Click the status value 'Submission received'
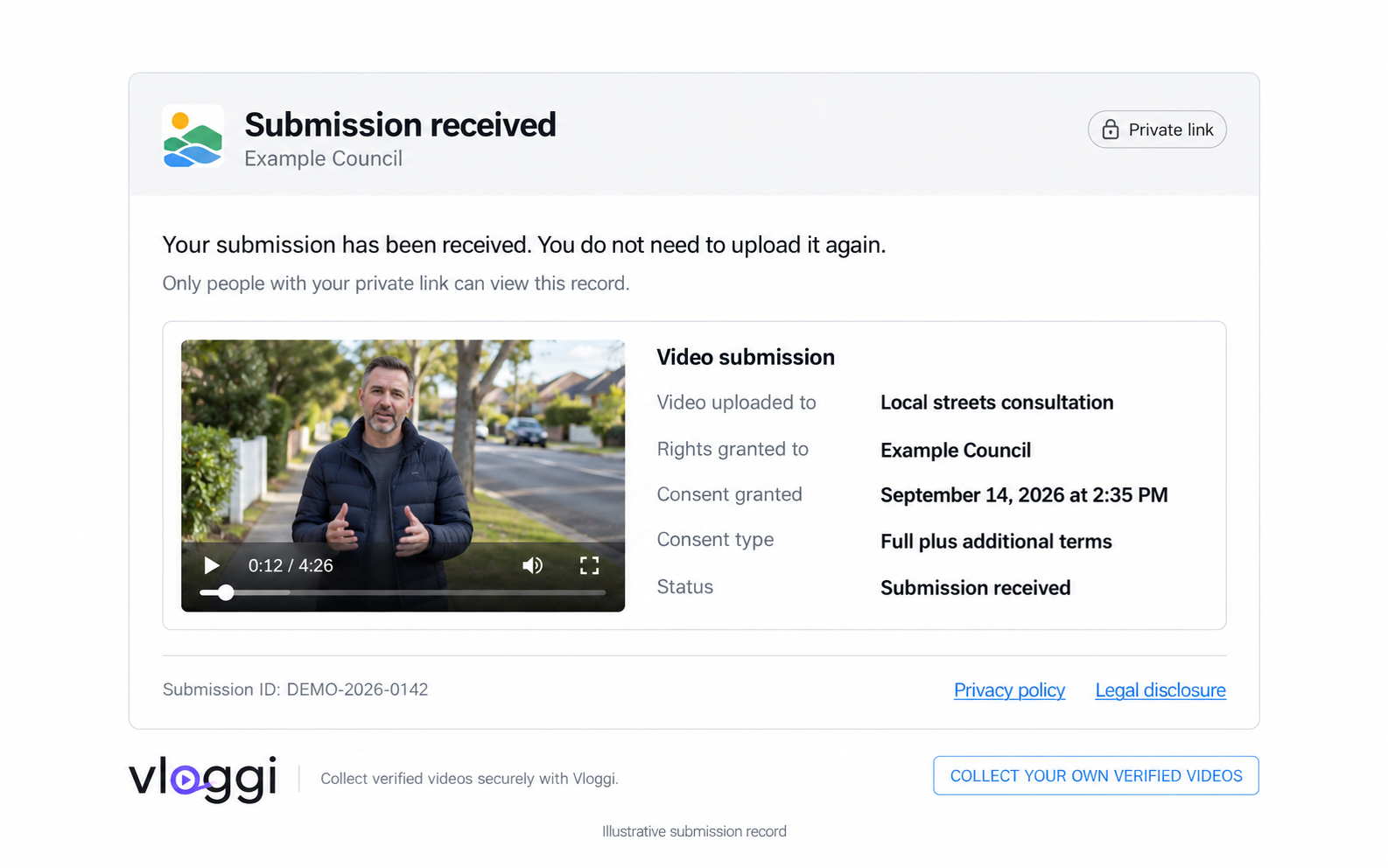1388x868 pixels. pyautogui.click(x=975, y=588)
